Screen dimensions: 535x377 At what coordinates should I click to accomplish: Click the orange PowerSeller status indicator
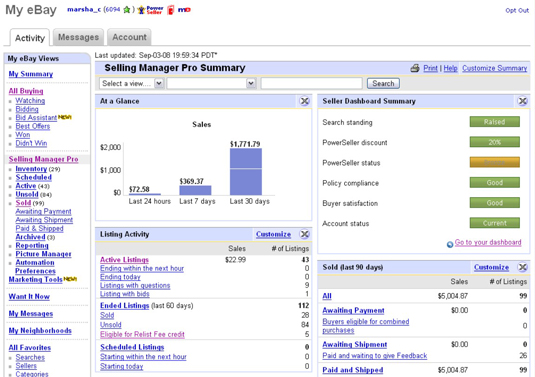click(495, 162)
